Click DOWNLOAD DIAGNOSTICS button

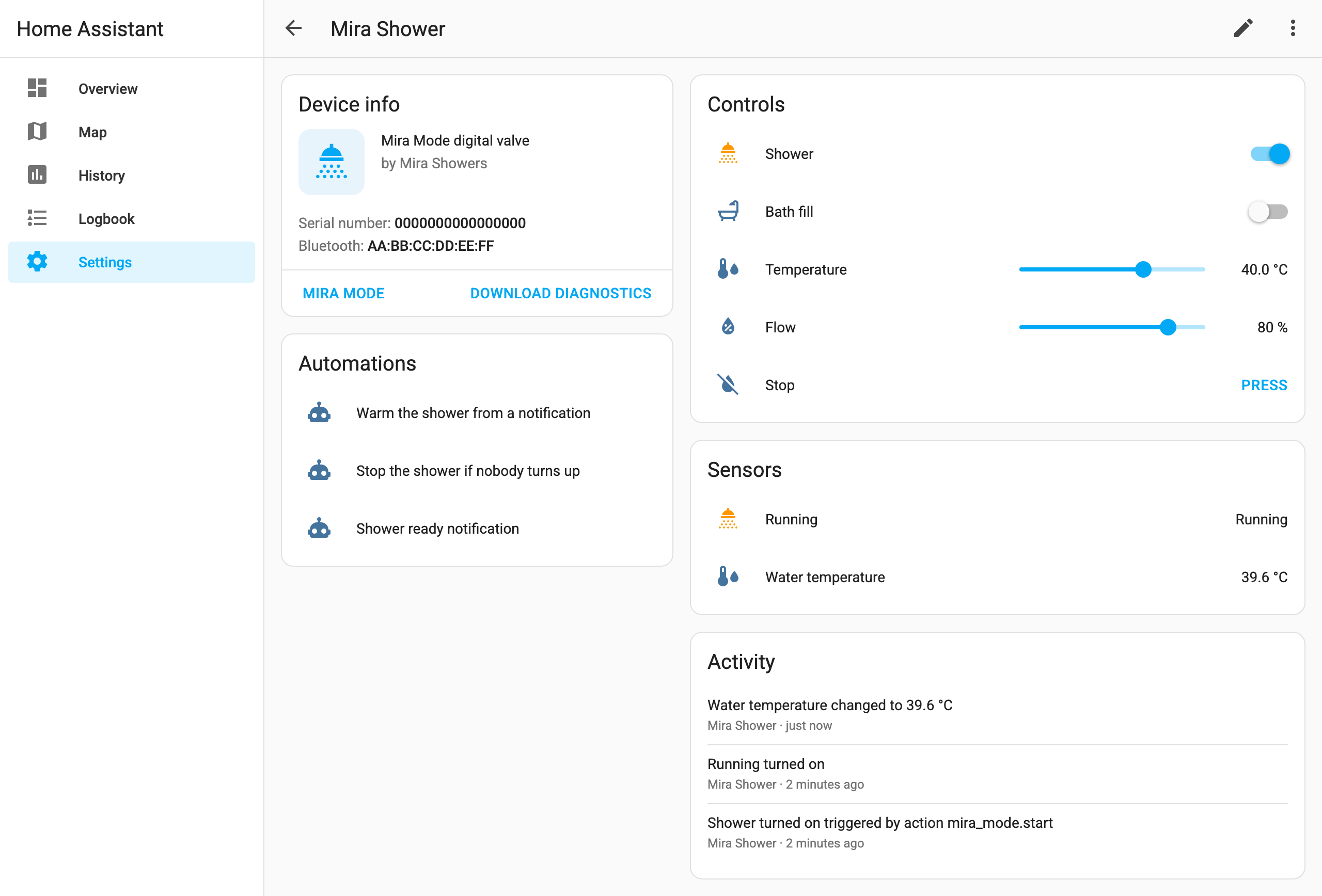coord(560,293)
